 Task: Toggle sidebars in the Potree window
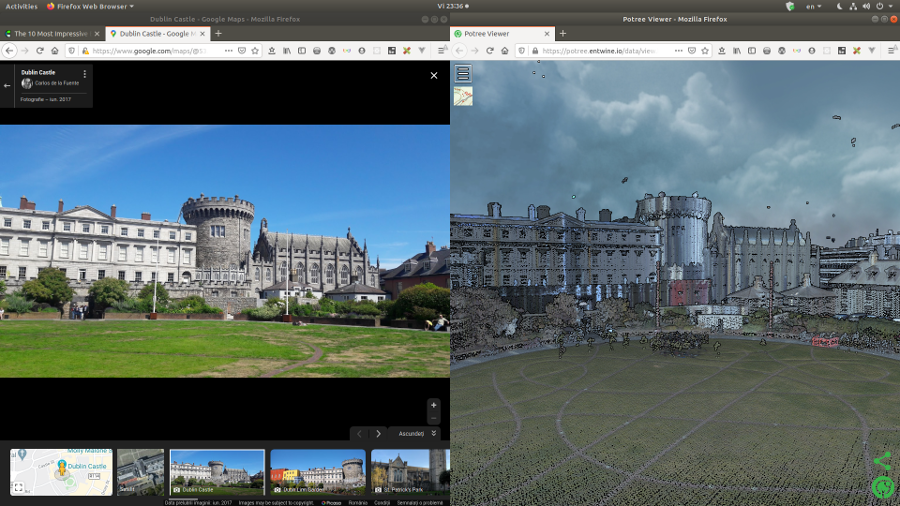pos(751,50)
